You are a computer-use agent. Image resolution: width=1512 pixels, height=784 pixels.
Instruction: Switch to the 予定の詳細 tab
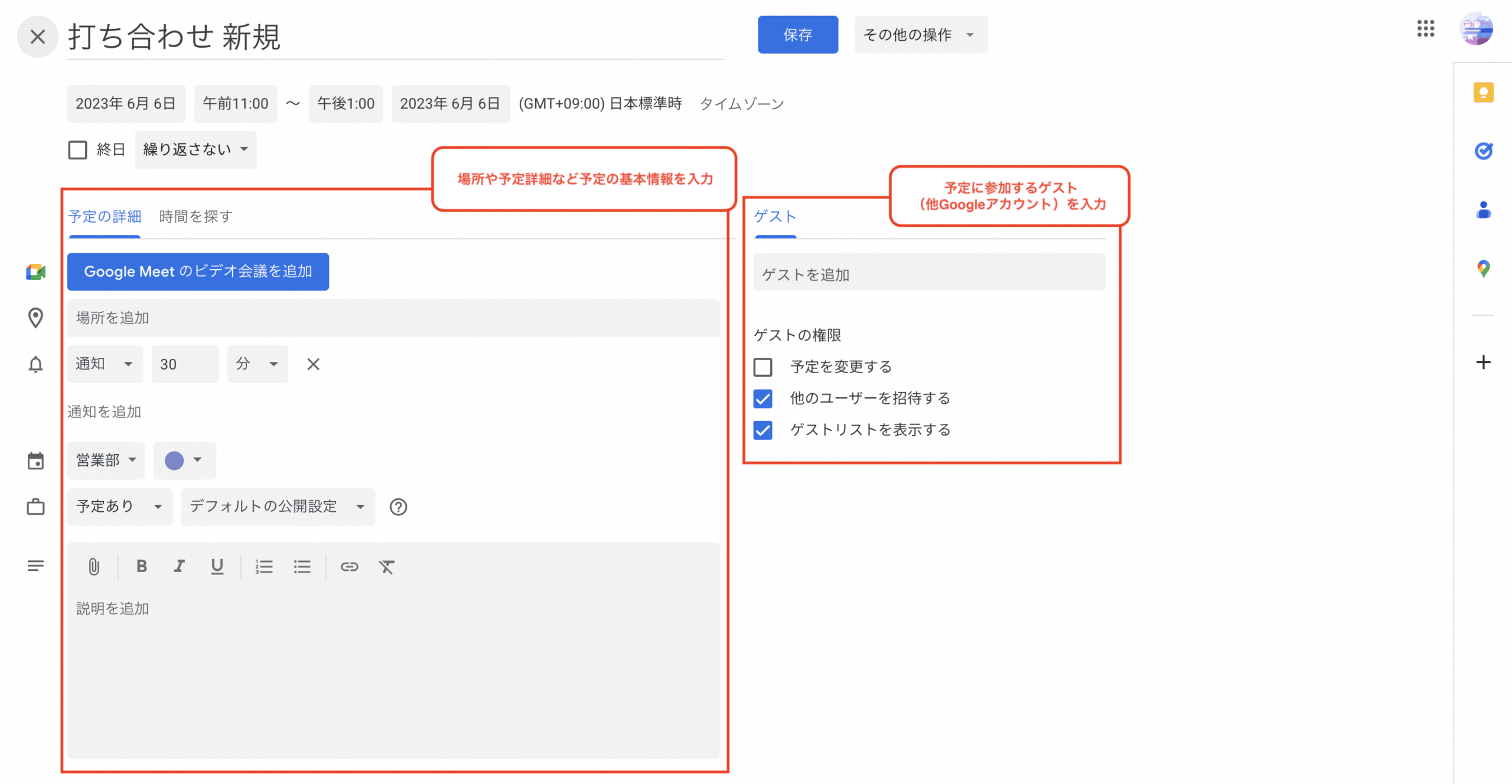pos(105,217)
